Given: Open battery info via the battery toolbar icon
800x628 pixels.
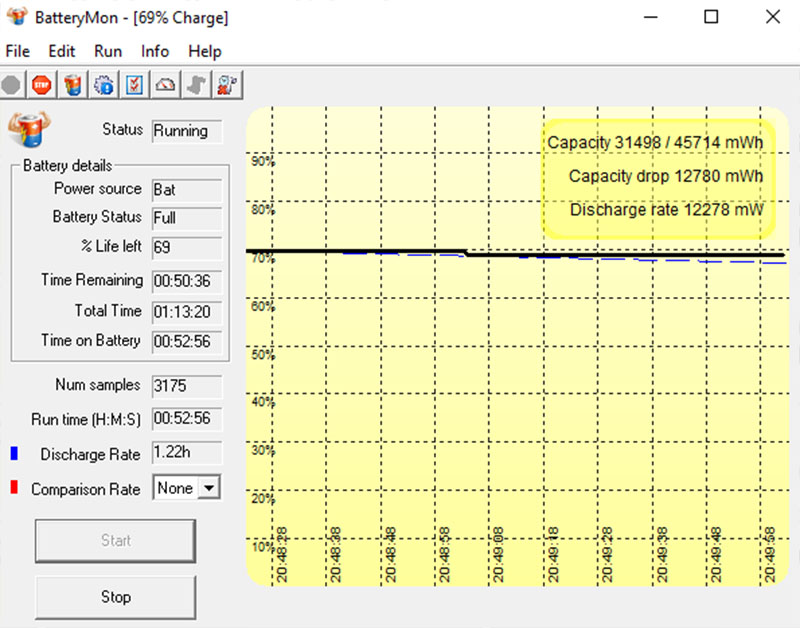Looking at the screenshot, I should [72, 85].
